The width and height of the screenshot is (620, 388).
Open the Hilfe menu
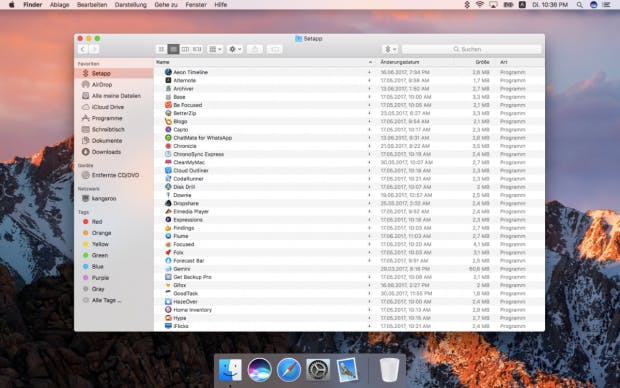(221, 5)
